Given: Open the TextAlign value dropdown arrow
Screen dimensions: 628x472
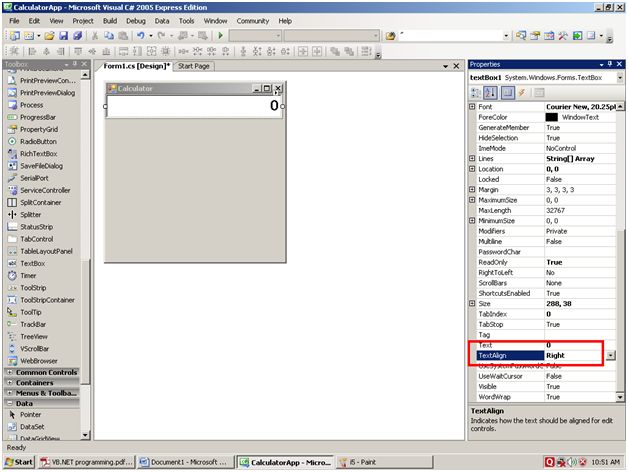Looking at the screenshot, I should click(610, 355).
